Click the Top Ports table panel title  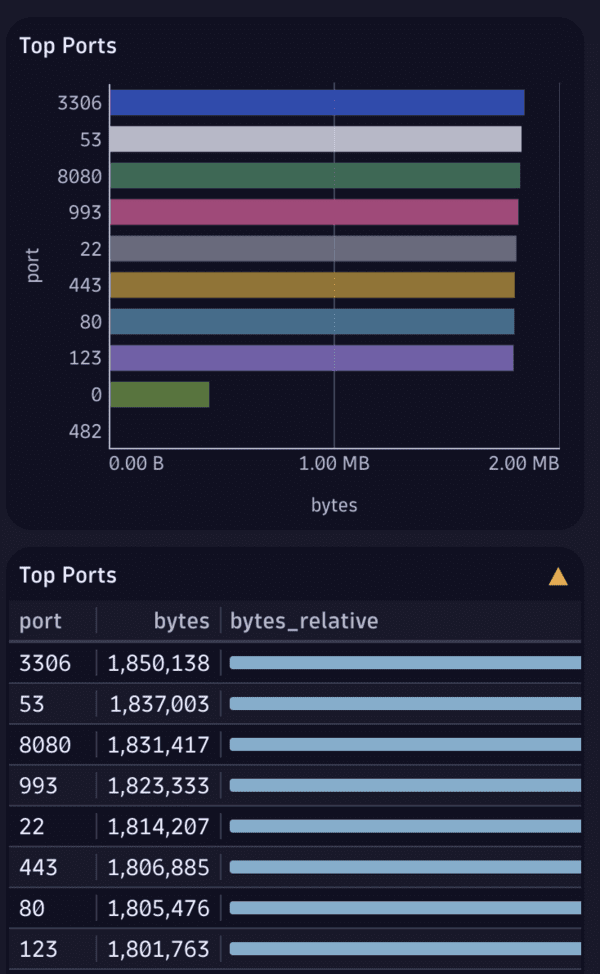(67, 575)
